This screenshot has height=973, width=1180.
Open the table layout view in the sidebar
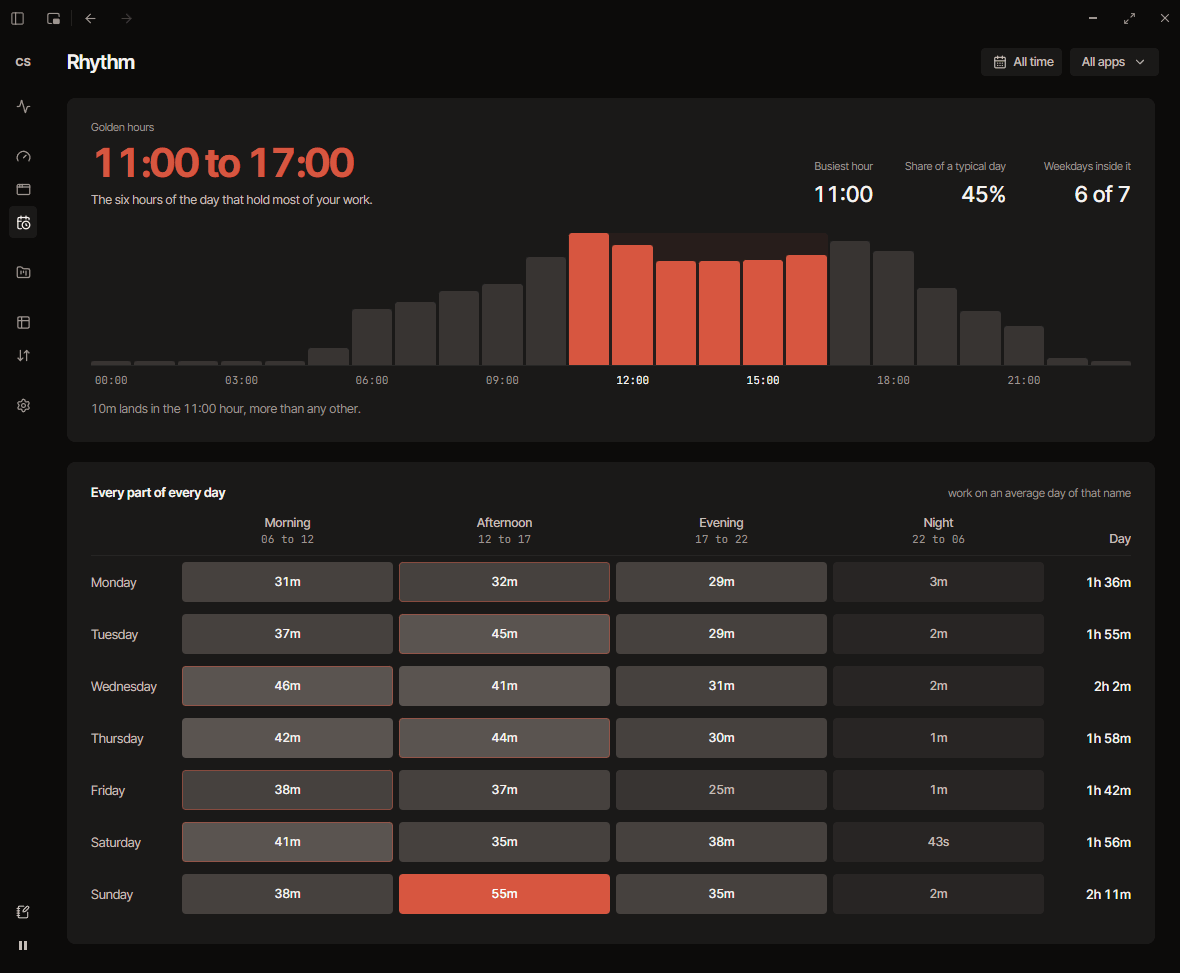23,323
